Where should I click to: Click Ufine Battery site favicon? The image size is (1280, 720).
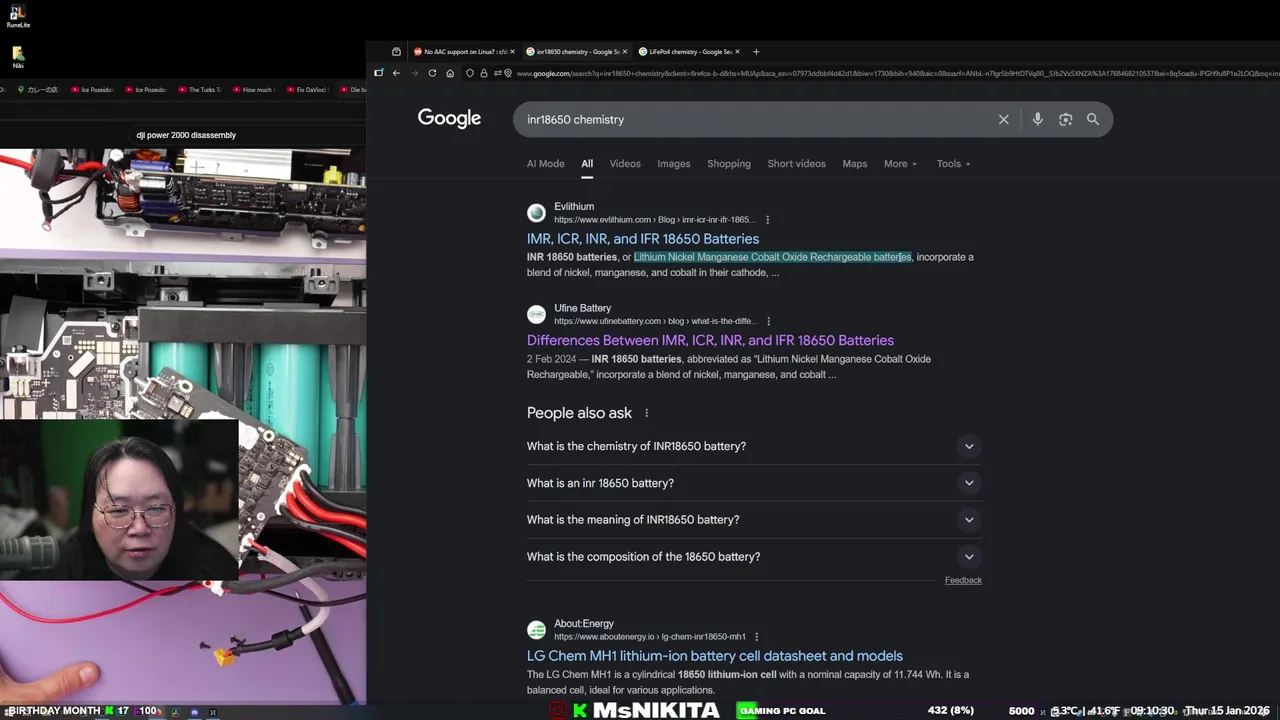point(536,314)
